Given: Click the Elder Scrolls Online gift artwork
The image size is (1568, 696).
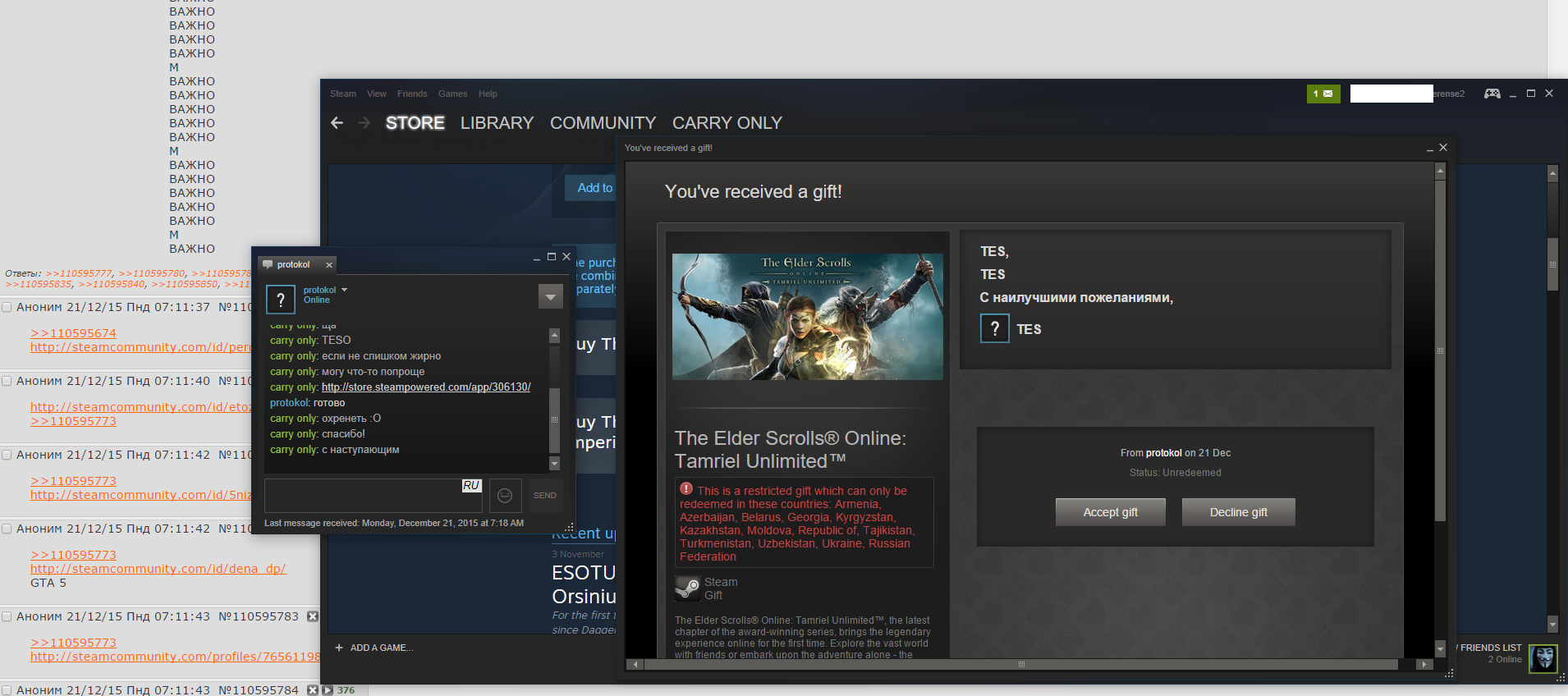Looking at the screenshot, I should pyautogui.click(x=808, y=317).
